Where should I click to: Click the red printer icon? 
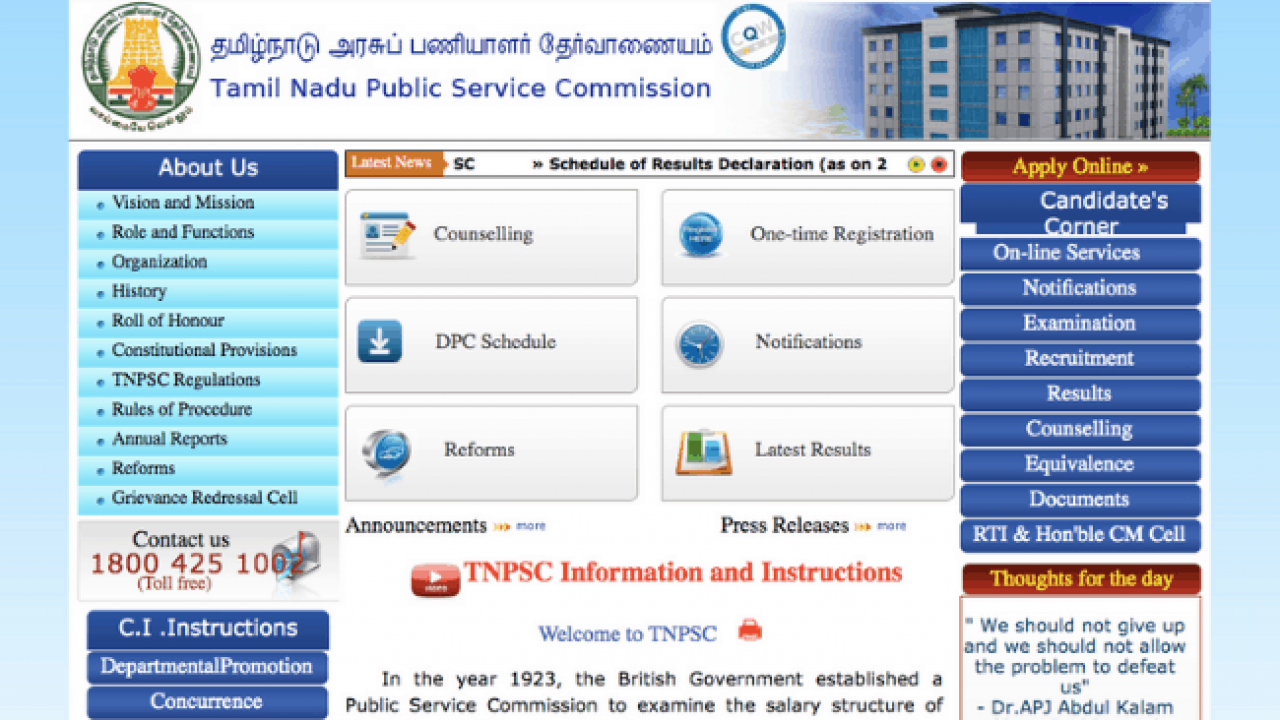(x=750, y=630)
